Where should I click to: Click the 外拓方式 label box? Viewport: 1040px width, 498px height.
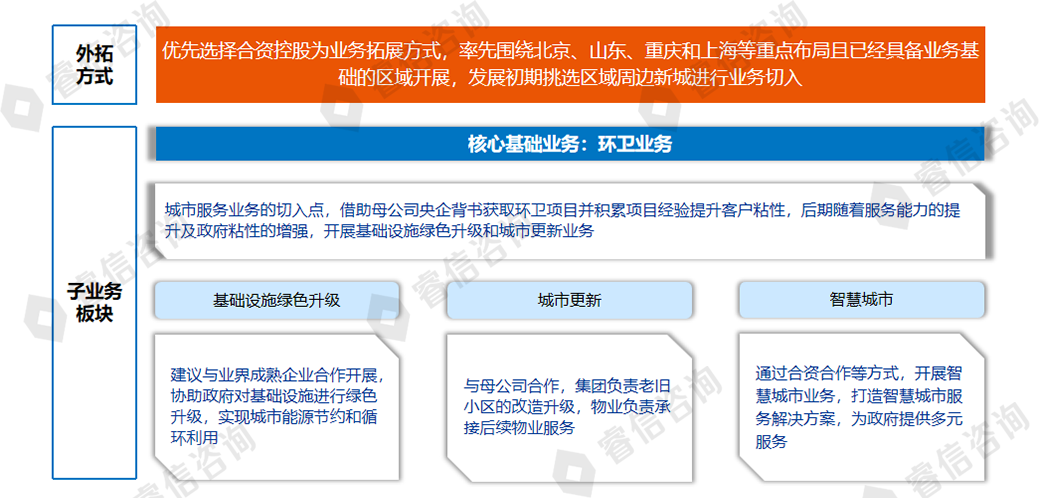pyautogui.click(x=94, y=64)
